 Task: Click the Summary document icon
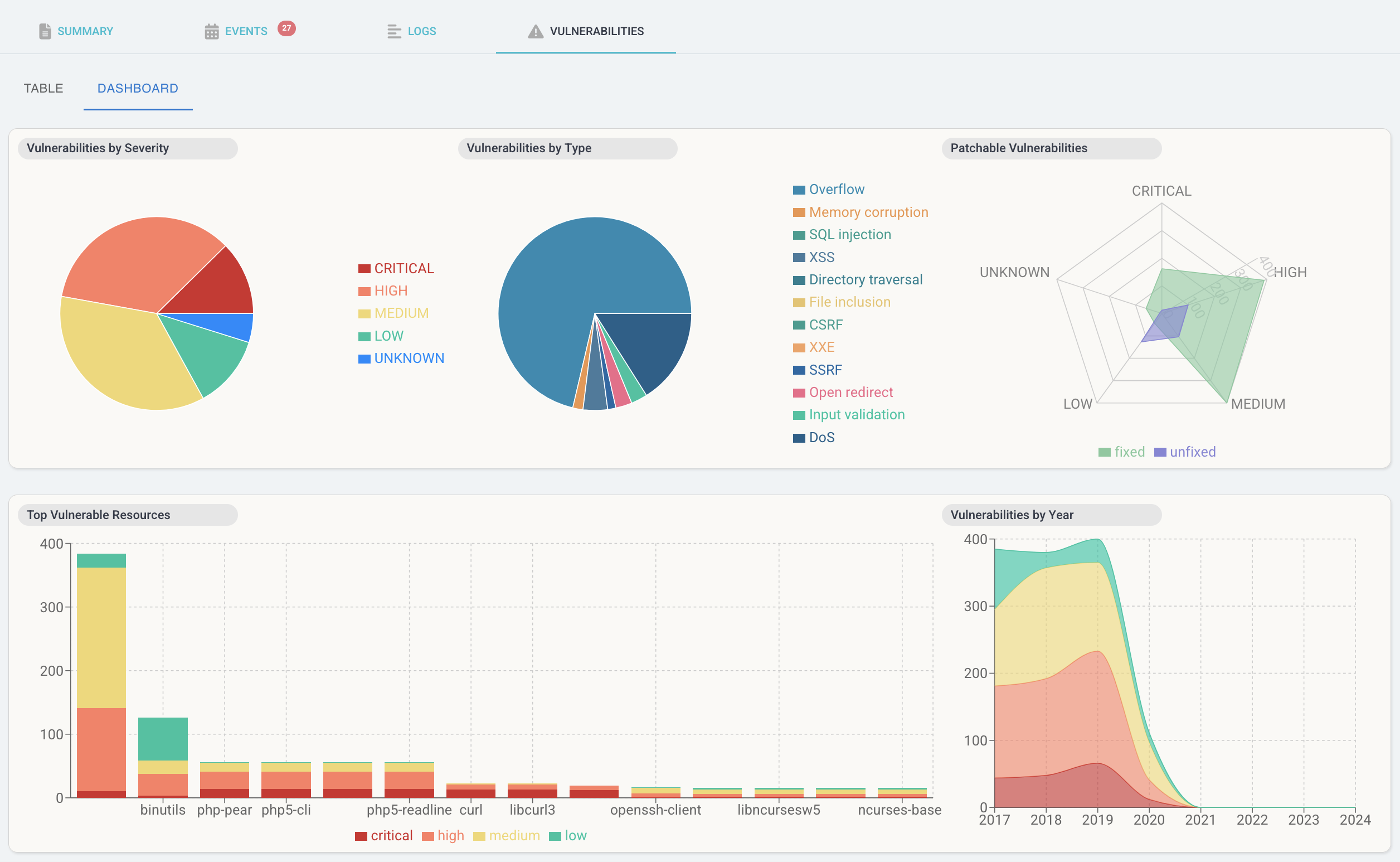[45, 31]
